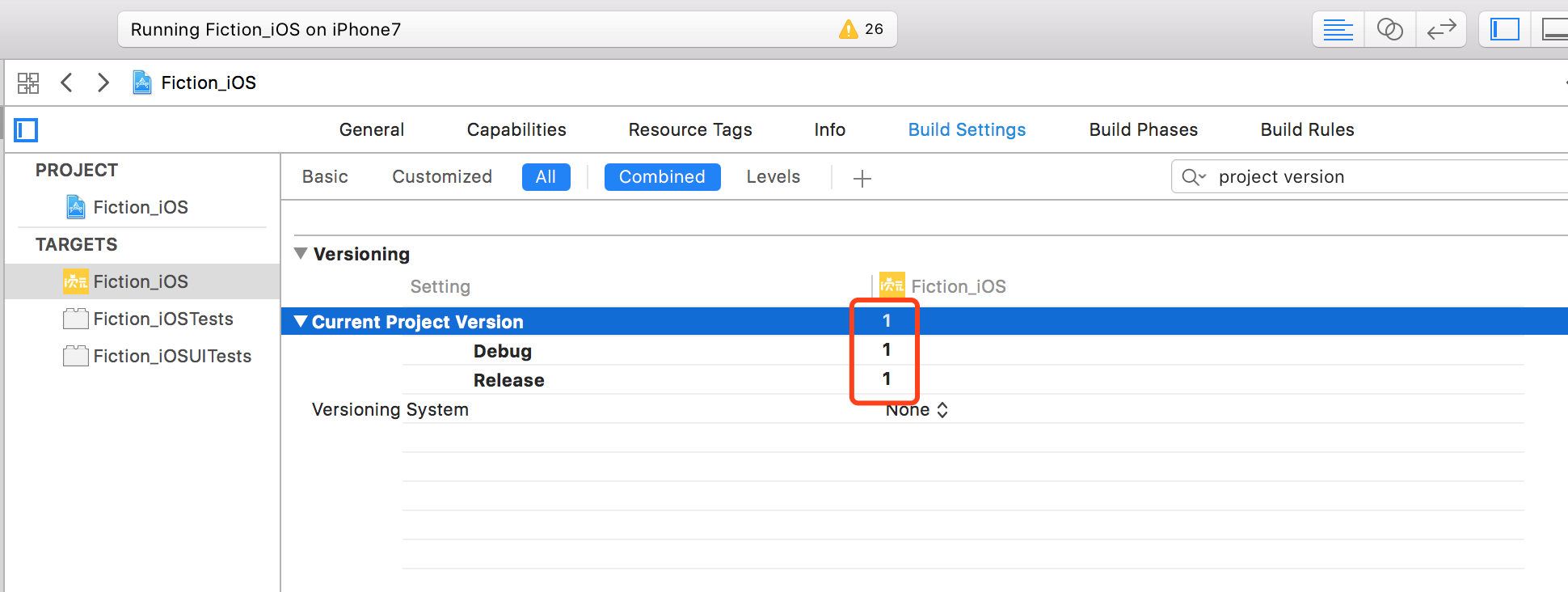Open the Capabilities tab
The height and width of the screenshot is (592, 1568).
[x=516, y=130]
